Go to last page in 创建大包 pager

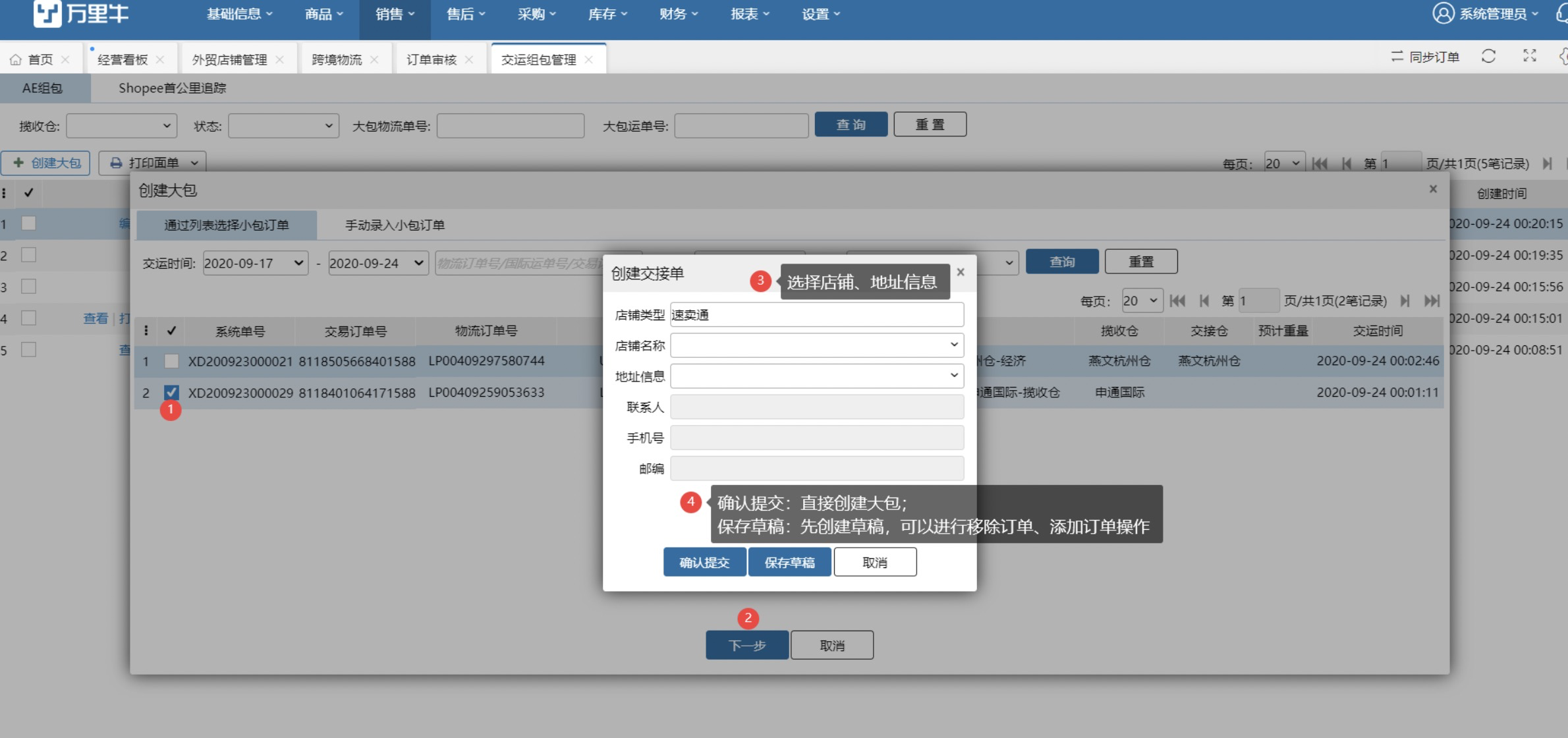(x=1432, y=301)
